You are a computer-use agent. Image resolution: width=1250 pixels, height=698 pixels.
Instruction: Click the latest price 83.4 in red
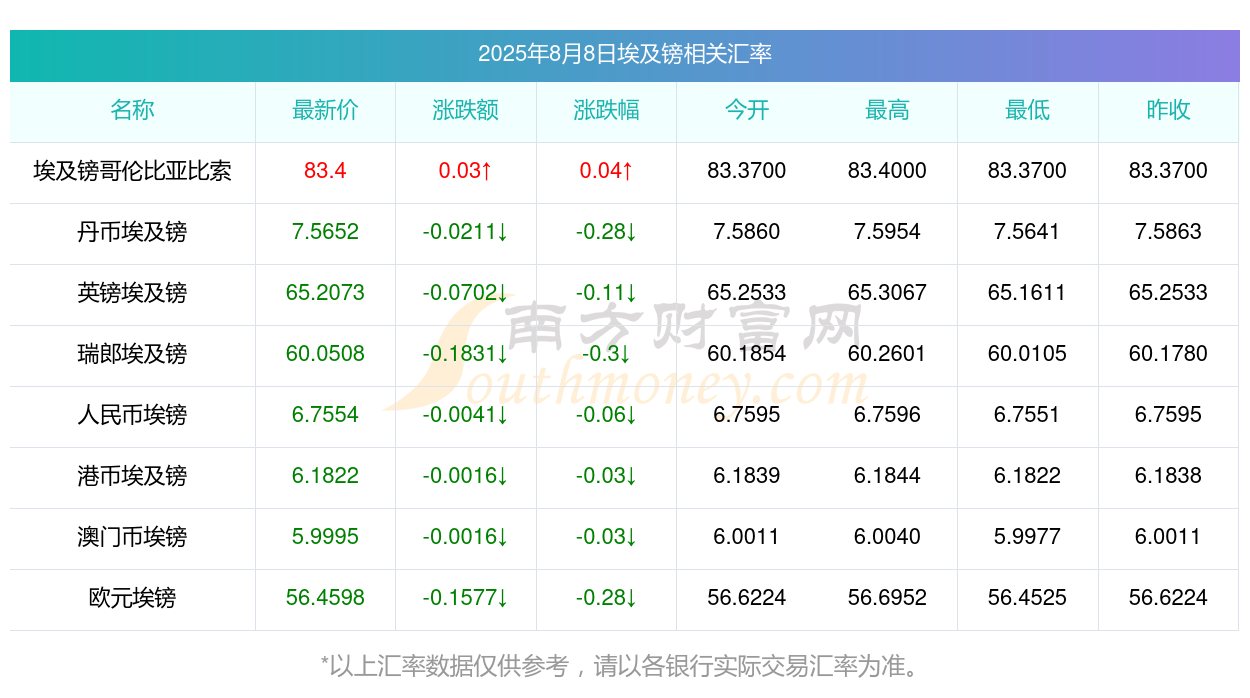(x=325, y=171)
